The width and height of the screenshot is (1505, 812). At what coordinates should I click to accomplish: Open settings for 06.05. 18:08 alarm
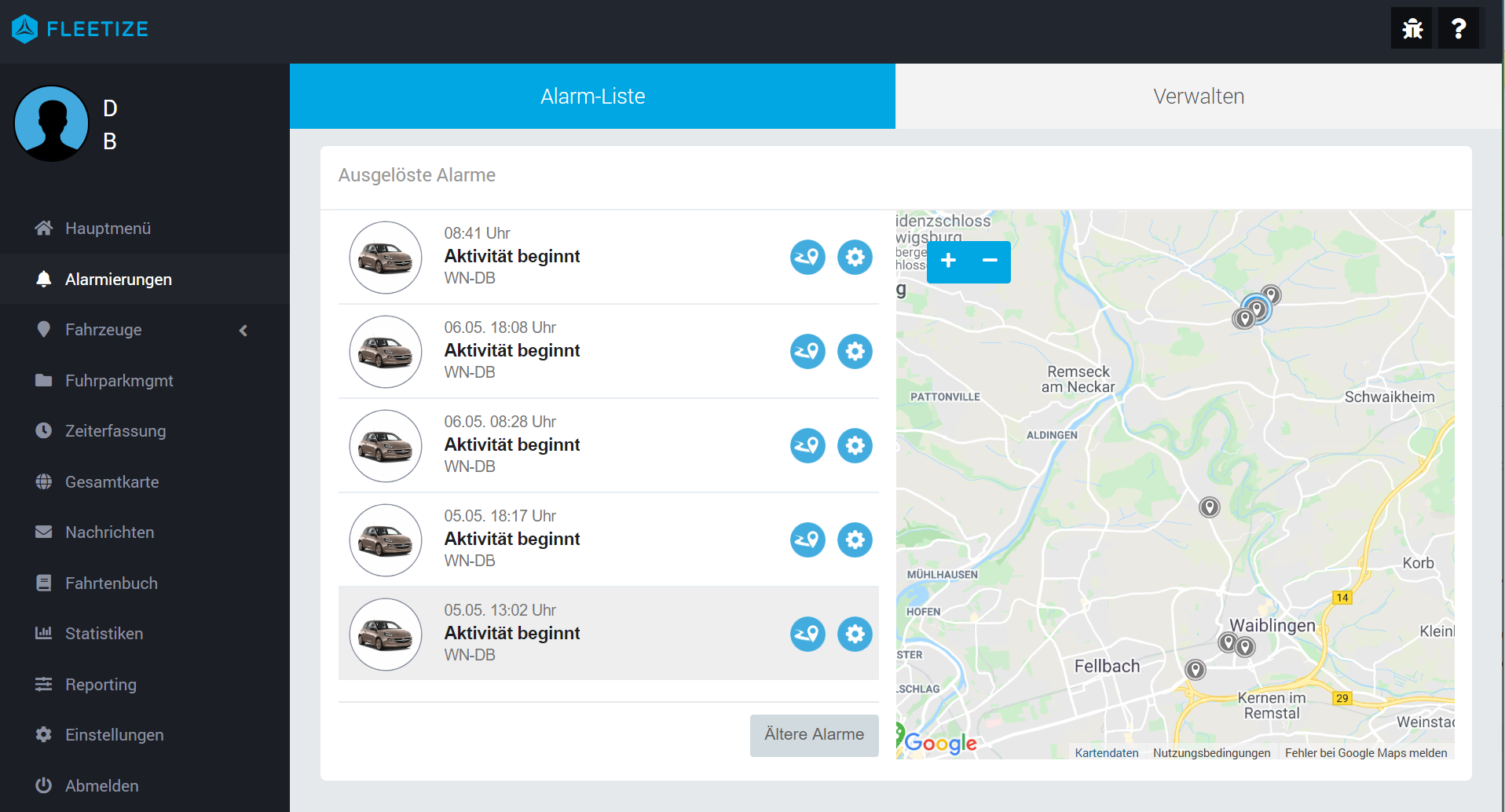point(855,351)
